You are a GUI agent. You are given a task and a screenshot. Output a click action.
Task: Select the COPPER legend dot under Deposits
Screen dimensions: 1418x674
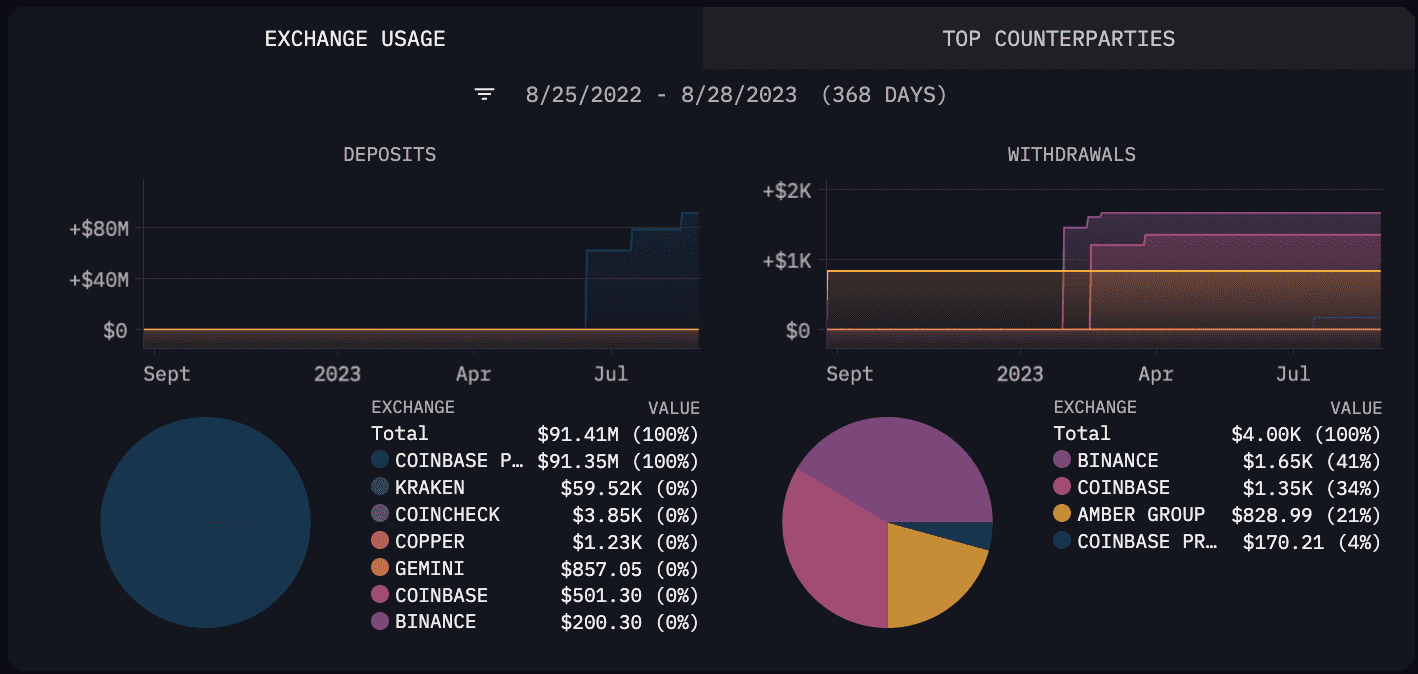[379, 541]
